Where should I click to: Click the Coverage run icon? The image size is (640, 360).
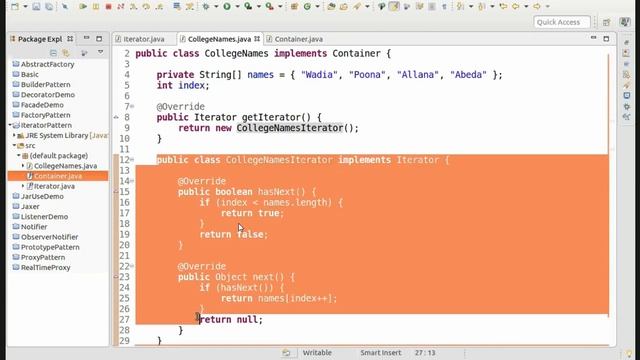tap(248, 6)
